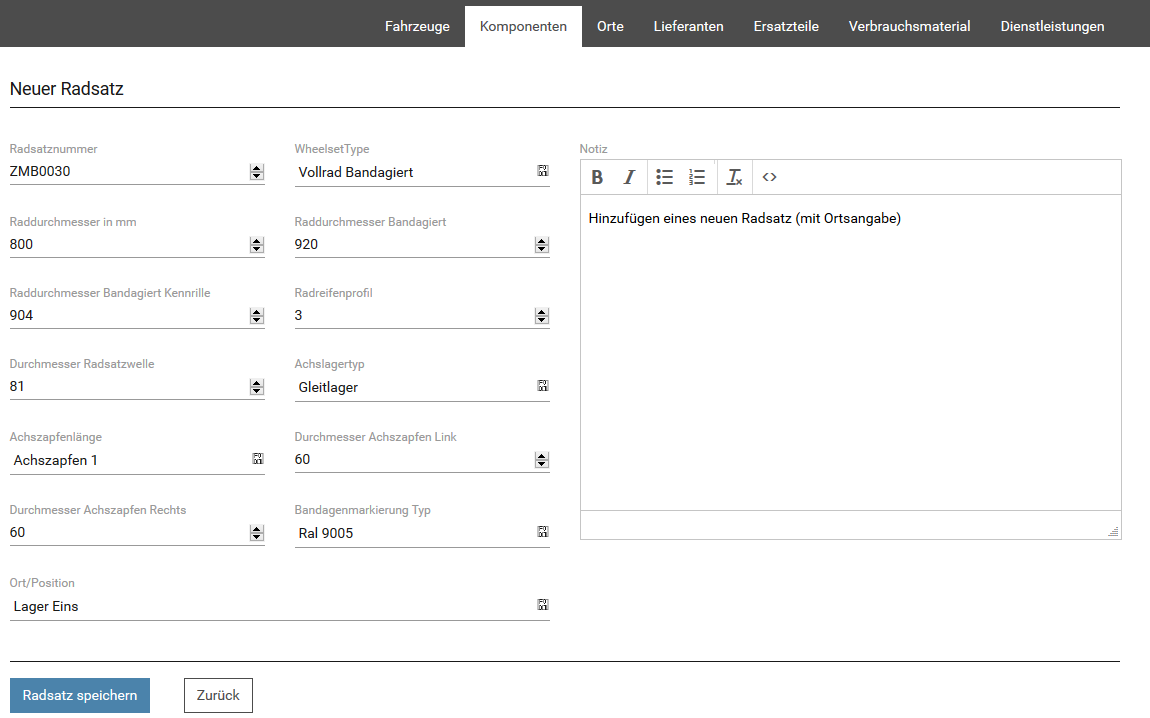The image size is (1150, 718).
Task: Open source code view in Notiz editor
Action: [769, 177]
